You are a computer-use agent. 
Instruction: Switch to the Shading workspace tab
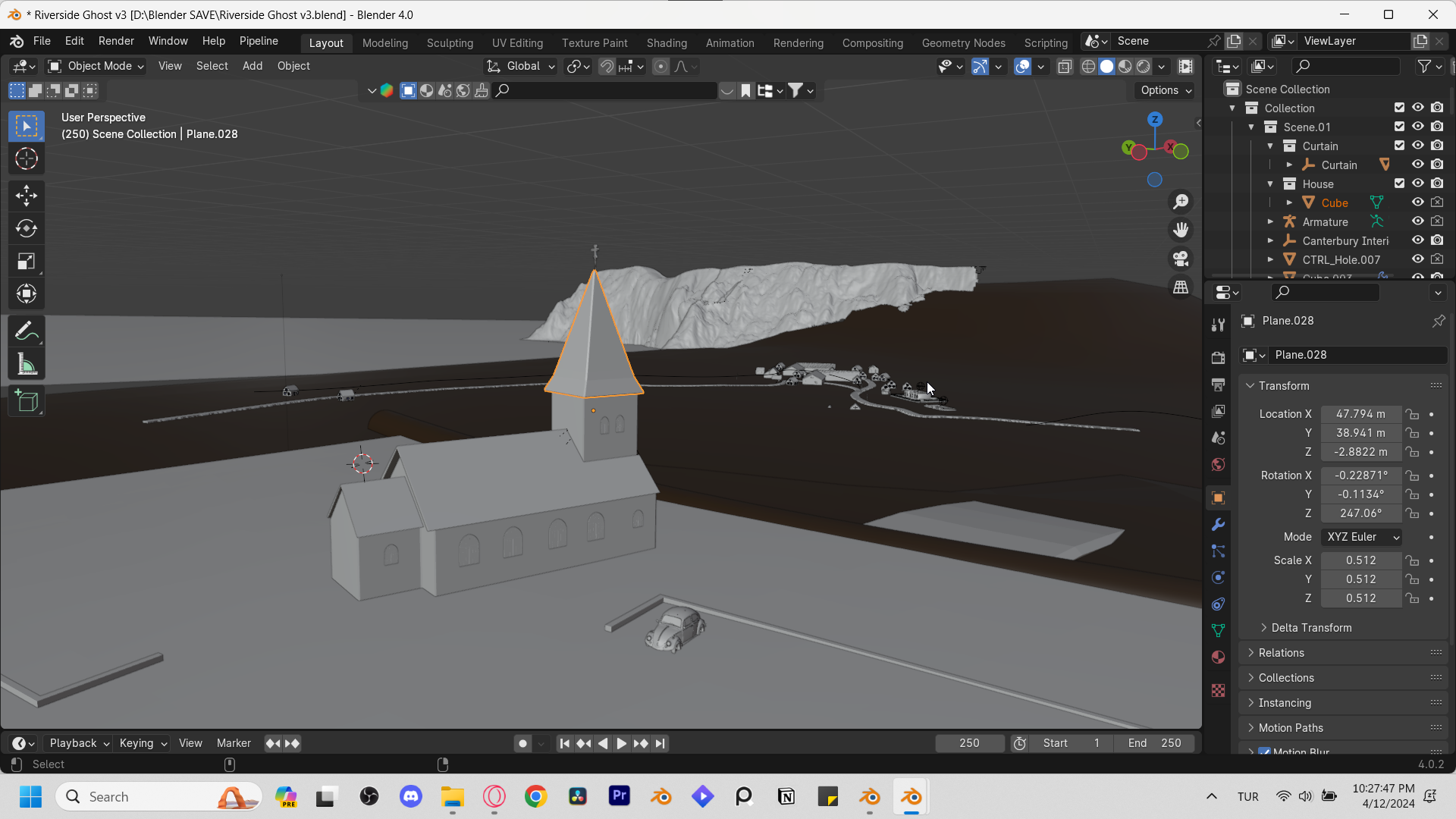[666, 42]
